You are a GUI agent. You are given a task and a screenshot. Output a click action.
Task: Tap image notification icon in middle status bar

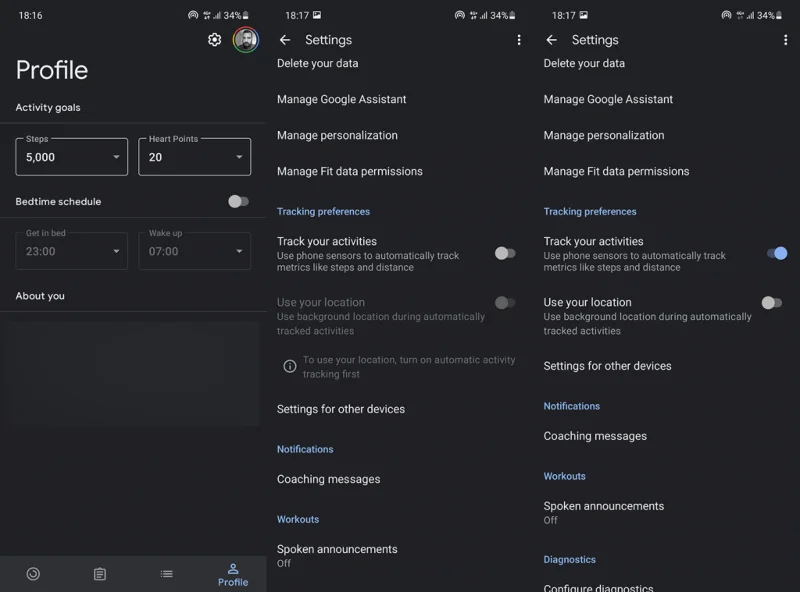click(x=317, y=15)
